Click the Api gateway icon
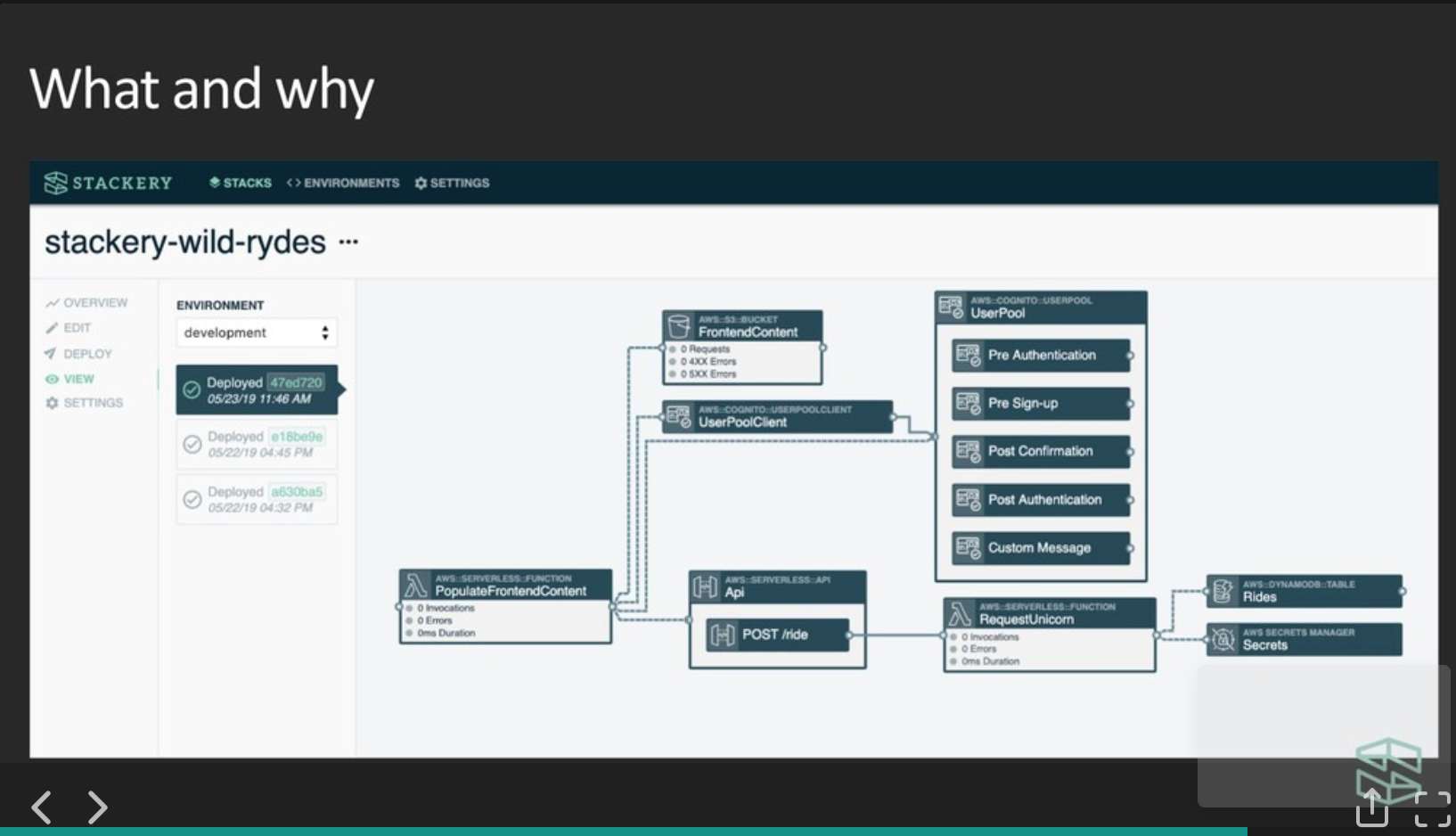This screenshot has width=1456, height=836. pyautogui.click(x=705, y=586)
